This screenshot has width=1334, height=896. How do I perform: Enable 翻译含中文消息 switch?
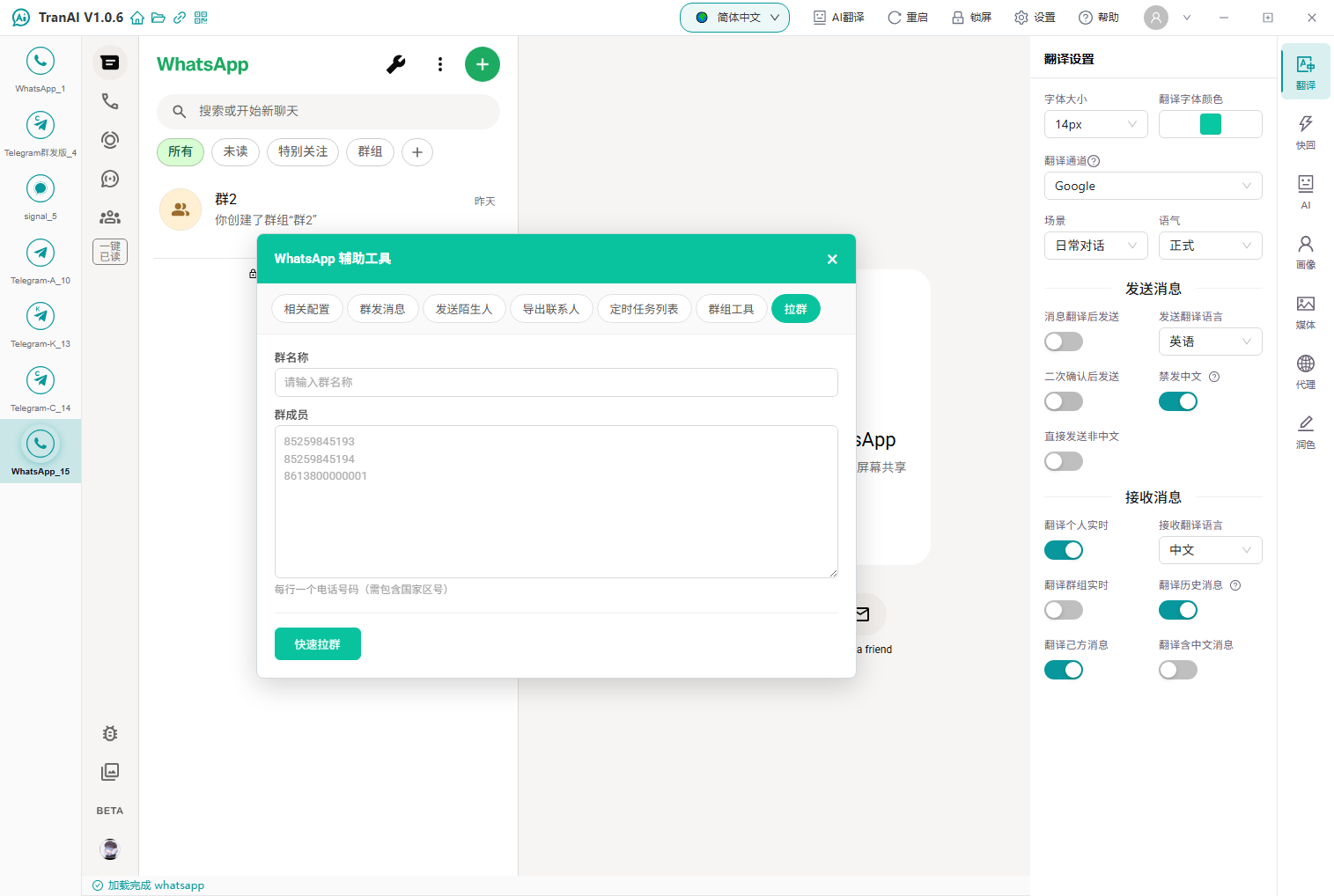point(1178,670)
